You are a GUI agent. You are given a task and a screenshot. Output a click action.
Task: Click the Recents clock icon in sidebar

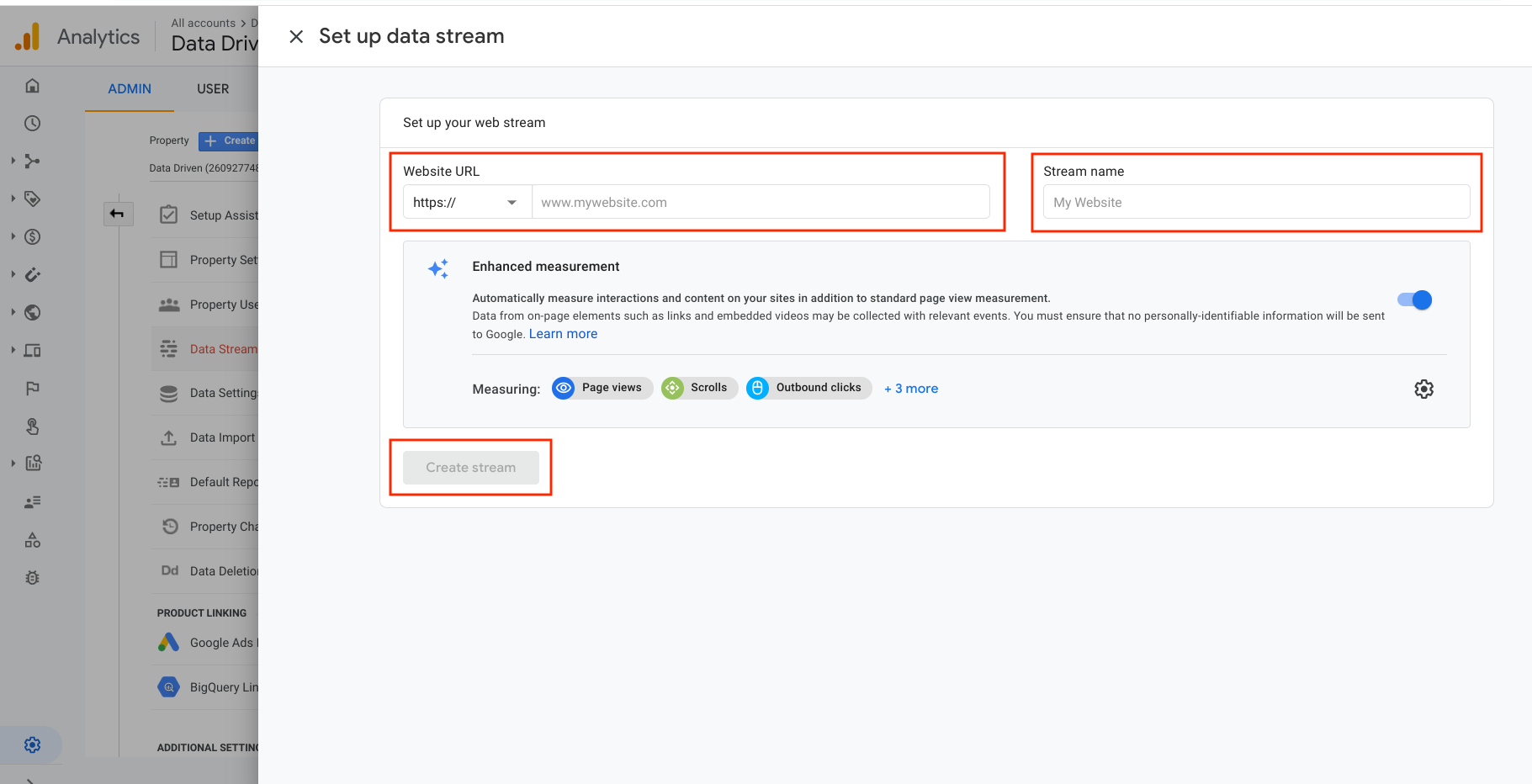[31, 123]
